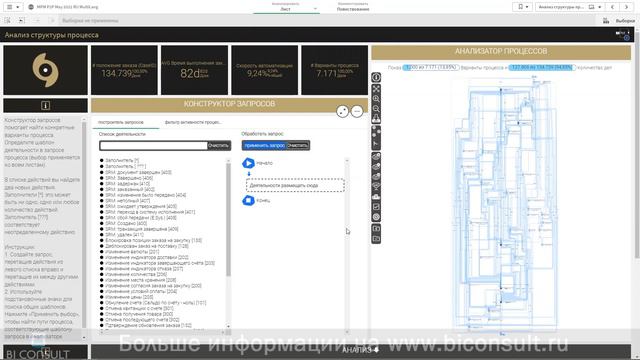The image size is (640, 360).
Task: Click the zoom in magnifier icon
Action: [376, 99]
